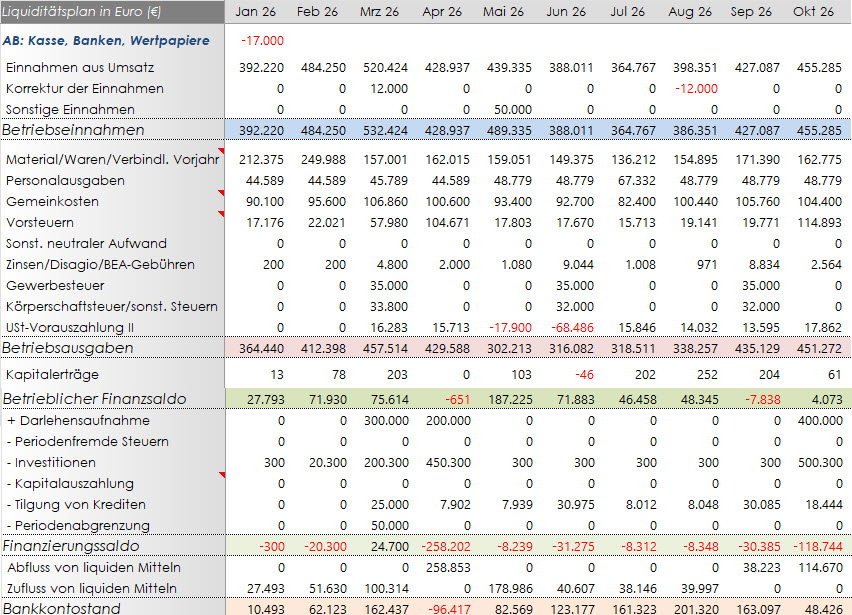Click the Betriebsausgaben summary row label
Image resolution: width=852 pixels, height=615 pixels.
click(x=65, y=348)
